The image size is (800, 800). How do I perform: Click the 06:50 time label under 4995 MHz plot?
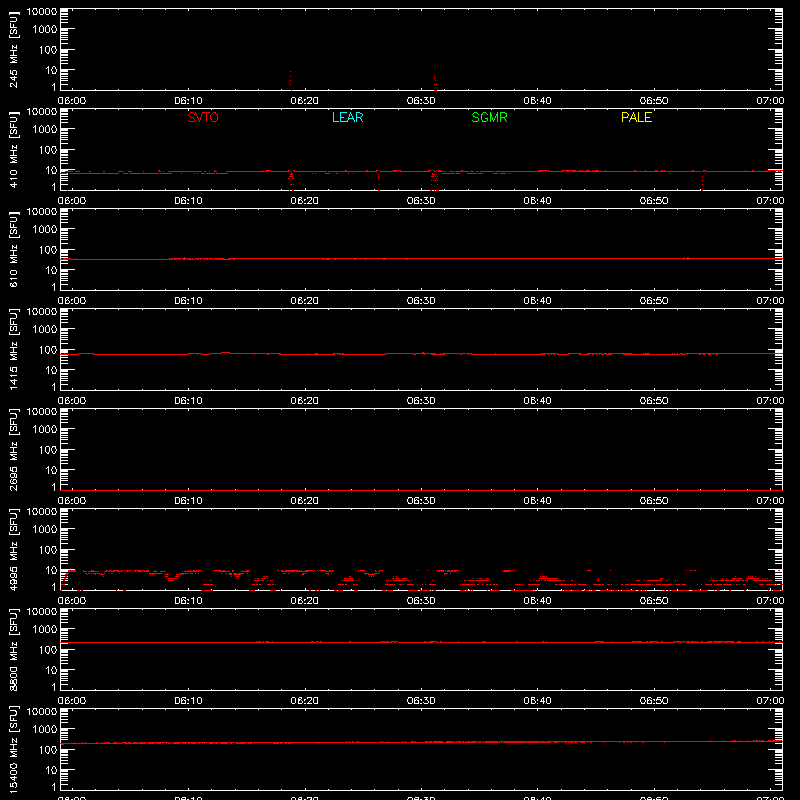click(654, 601)
